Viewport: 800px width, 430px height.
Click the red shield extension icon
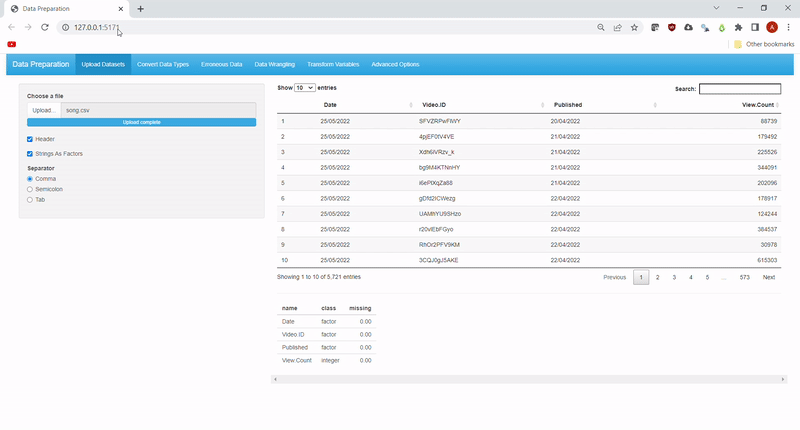click(x=671, y=28)
